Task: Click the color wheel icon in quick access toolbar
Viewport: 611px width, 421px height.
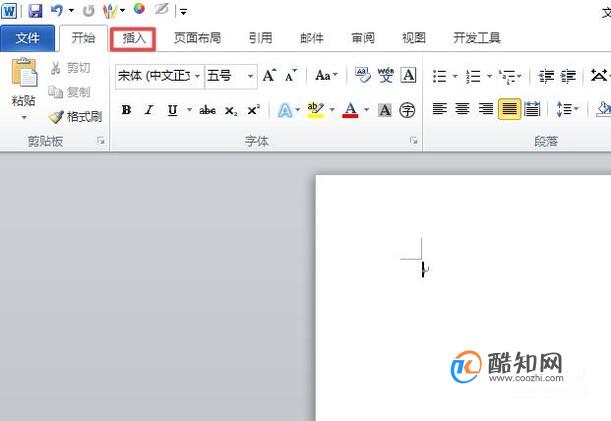Action: pos(139,9)
